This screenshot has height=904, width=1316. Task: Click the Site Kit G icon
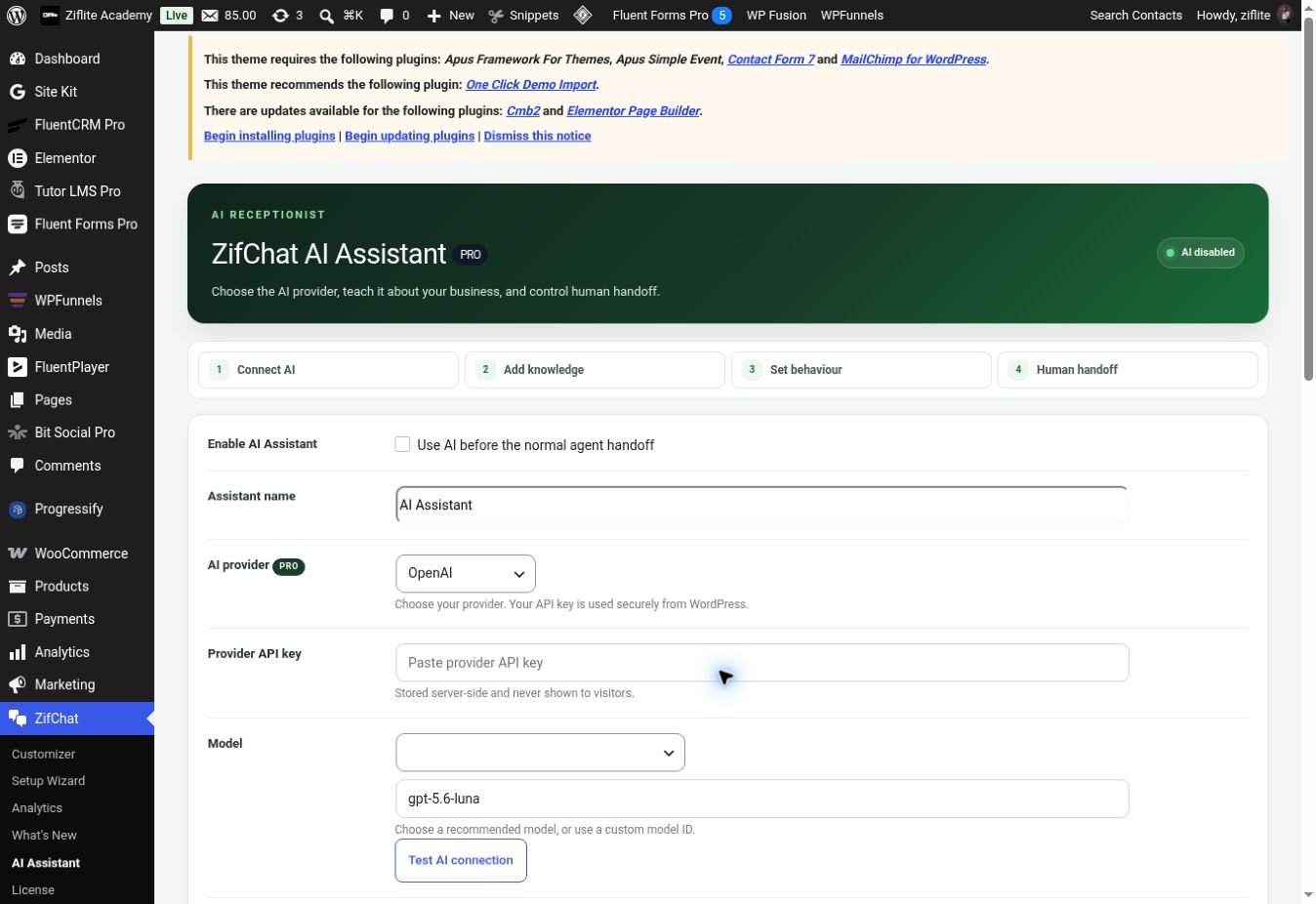18,92
